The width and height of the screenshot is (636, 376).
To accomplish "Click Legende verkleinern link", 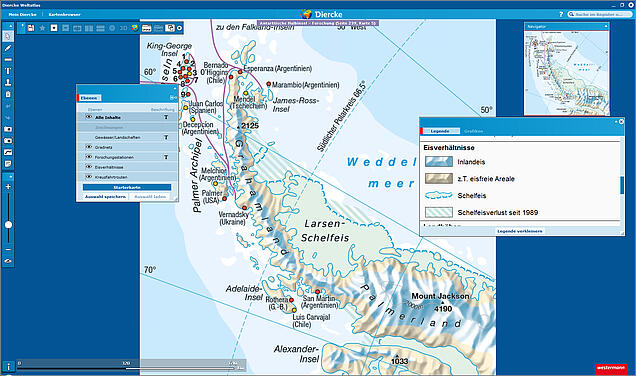I will coord(520,231).
